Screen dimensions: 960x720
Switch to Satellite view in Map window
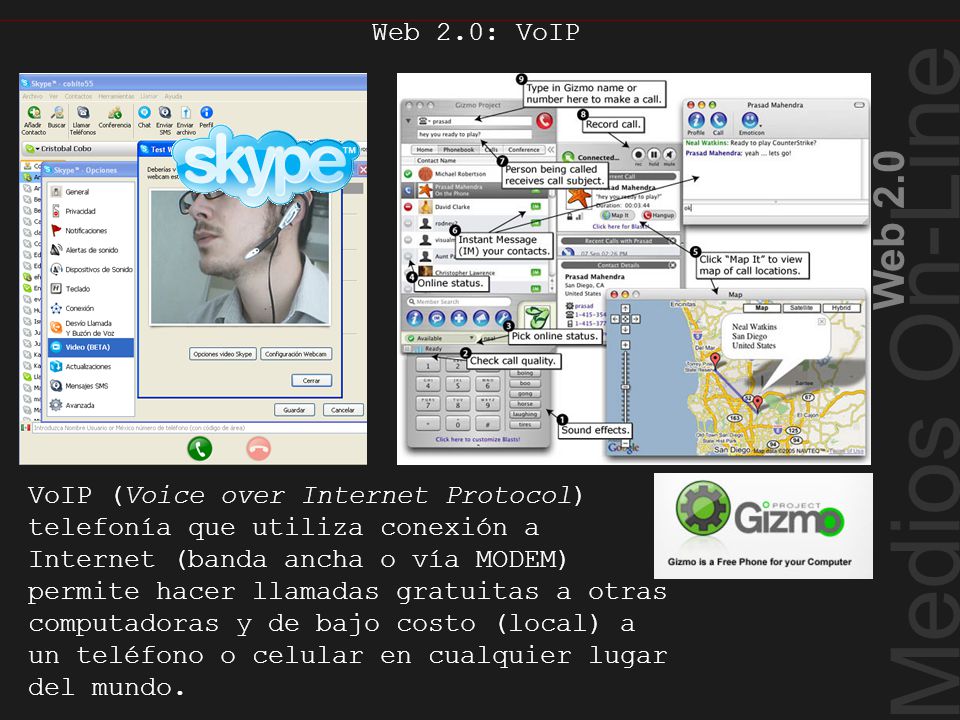(x=801, y=308)
